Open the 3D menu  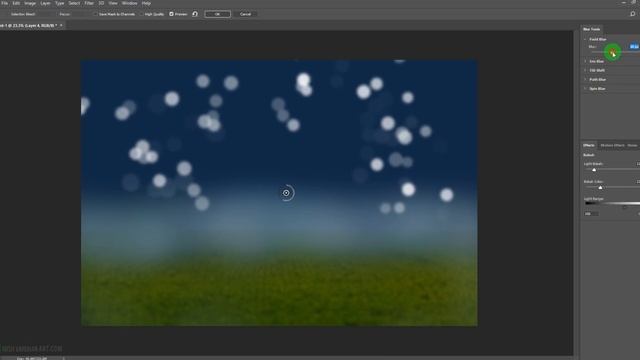pos(101,3)
